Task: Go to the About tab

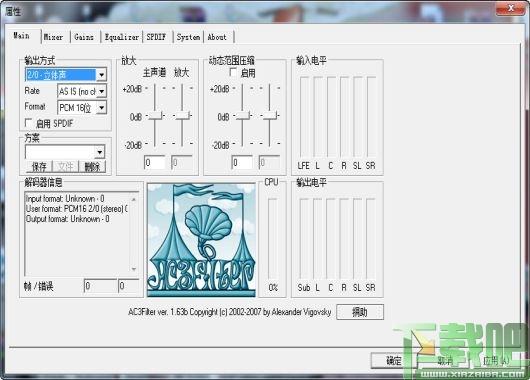Action: tap(217, 37)
